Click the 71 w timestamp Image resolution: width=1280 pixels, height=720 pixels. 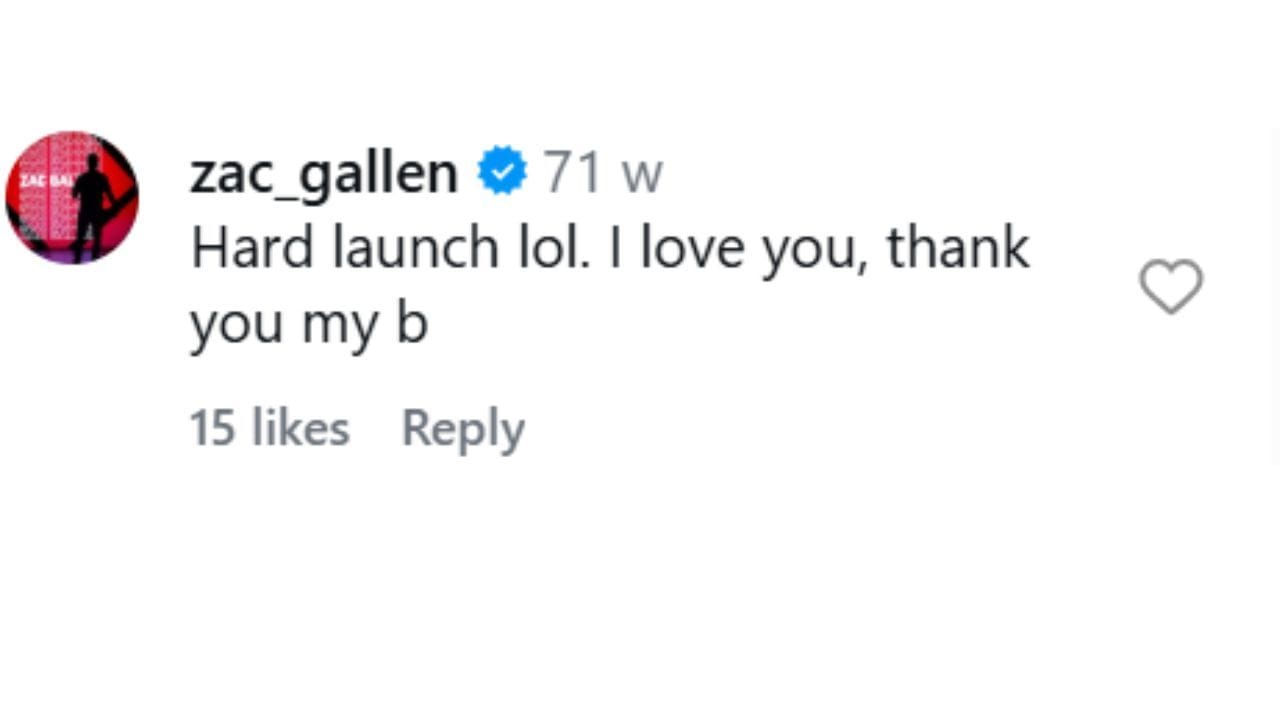pyautogui.click(x=603, y=173)
